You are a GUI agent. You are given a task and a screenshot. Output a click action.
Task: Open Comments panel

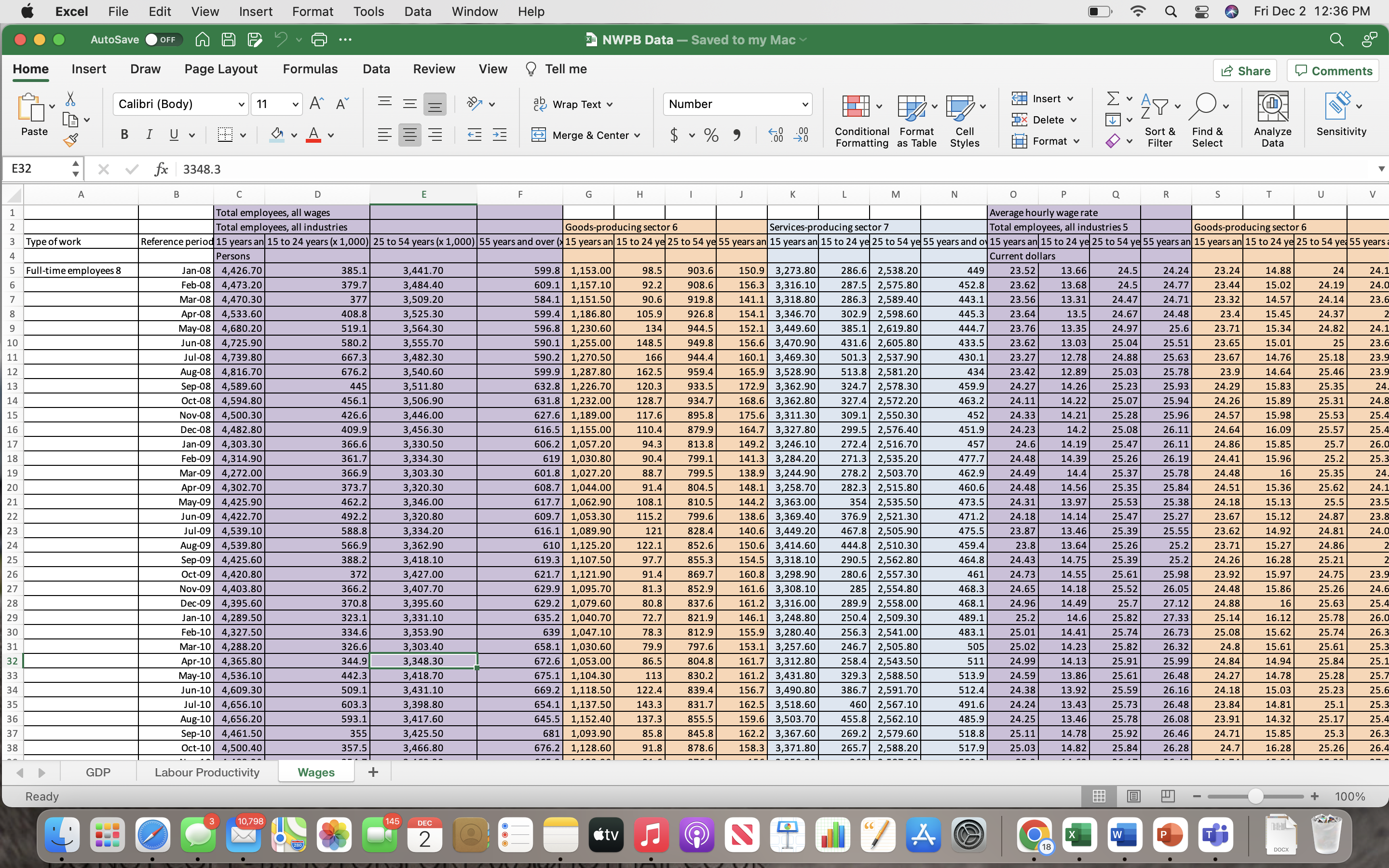(x=1333, y=70)
